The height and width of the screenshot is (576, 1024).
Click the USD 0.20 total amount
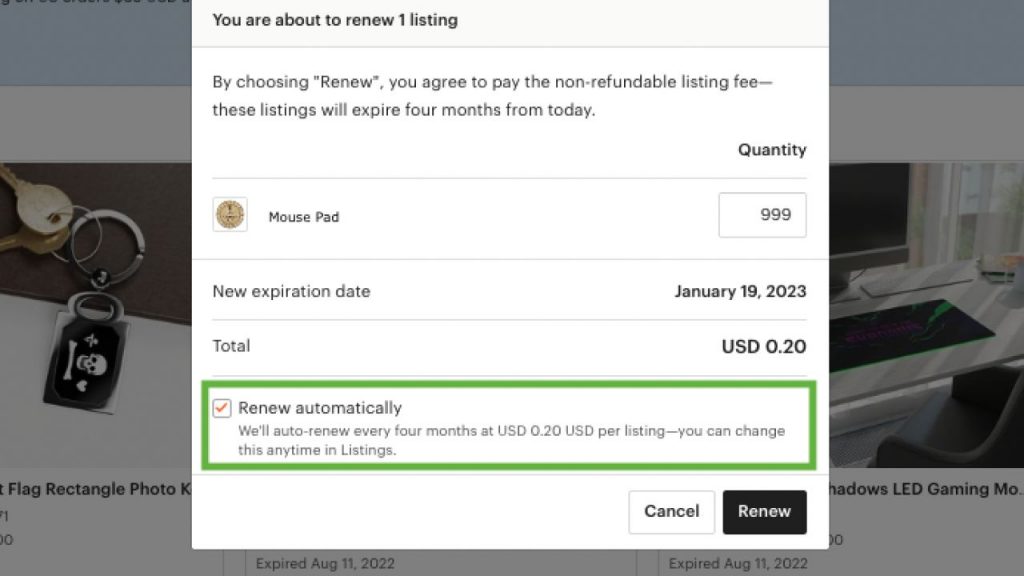click(x=763, y=347)
